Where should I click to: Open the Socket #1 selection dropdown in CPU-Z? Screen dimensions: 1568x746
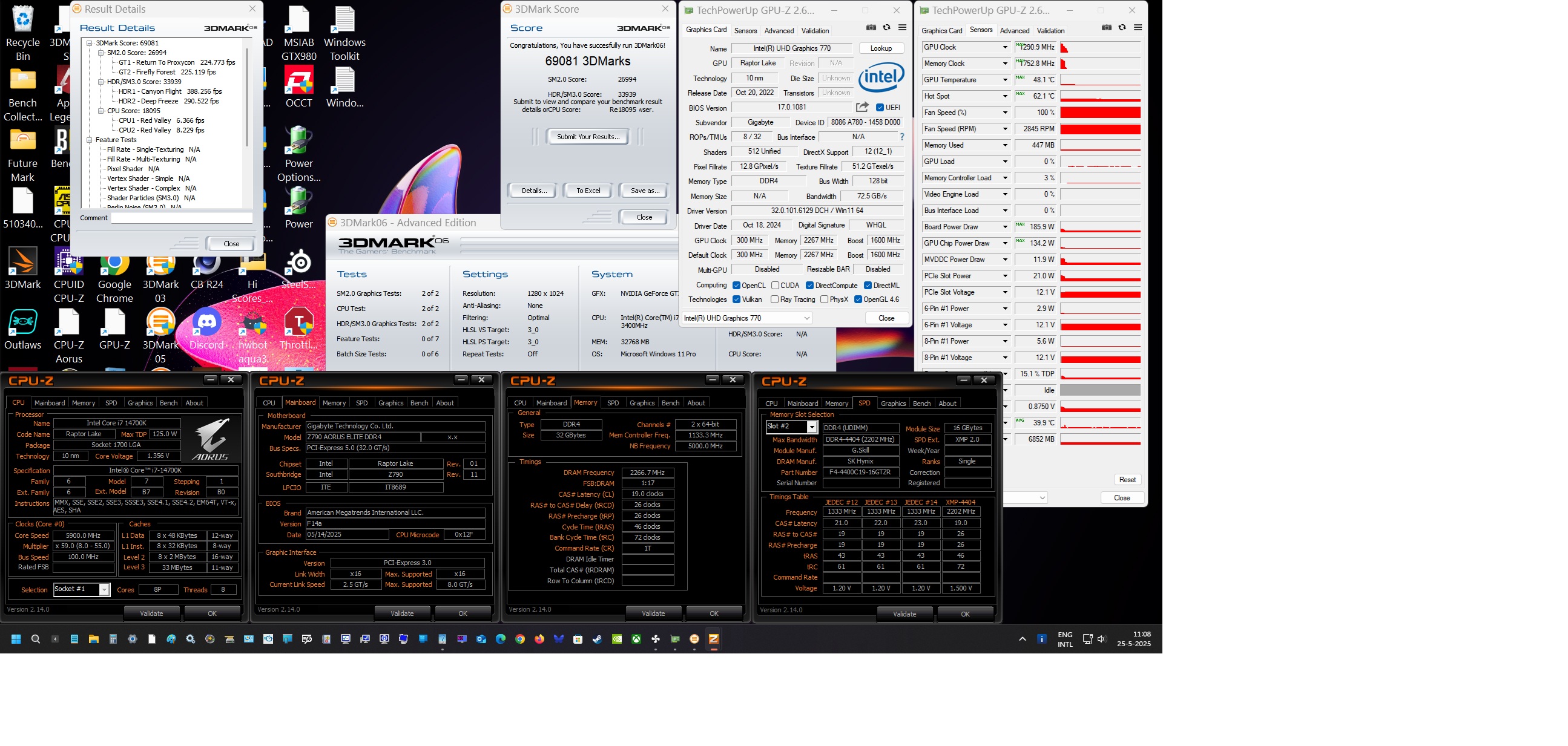104,590
